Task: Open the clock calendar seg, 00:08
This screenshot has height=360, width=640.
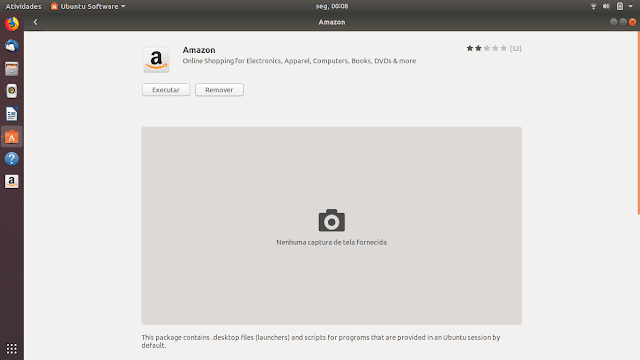Action: [332, 6]
